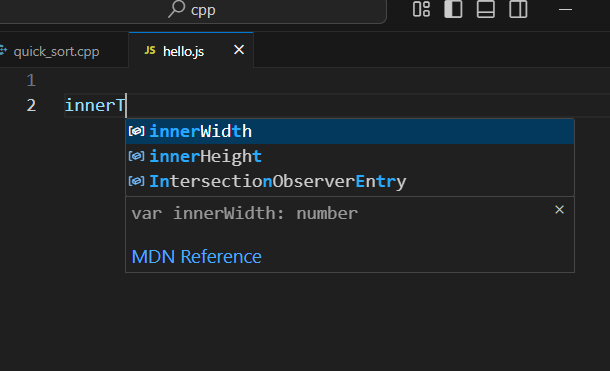This screenshot has height=371, width=610.
Task: Click the variable icon beside innerHeight
Action: (137, 156)
